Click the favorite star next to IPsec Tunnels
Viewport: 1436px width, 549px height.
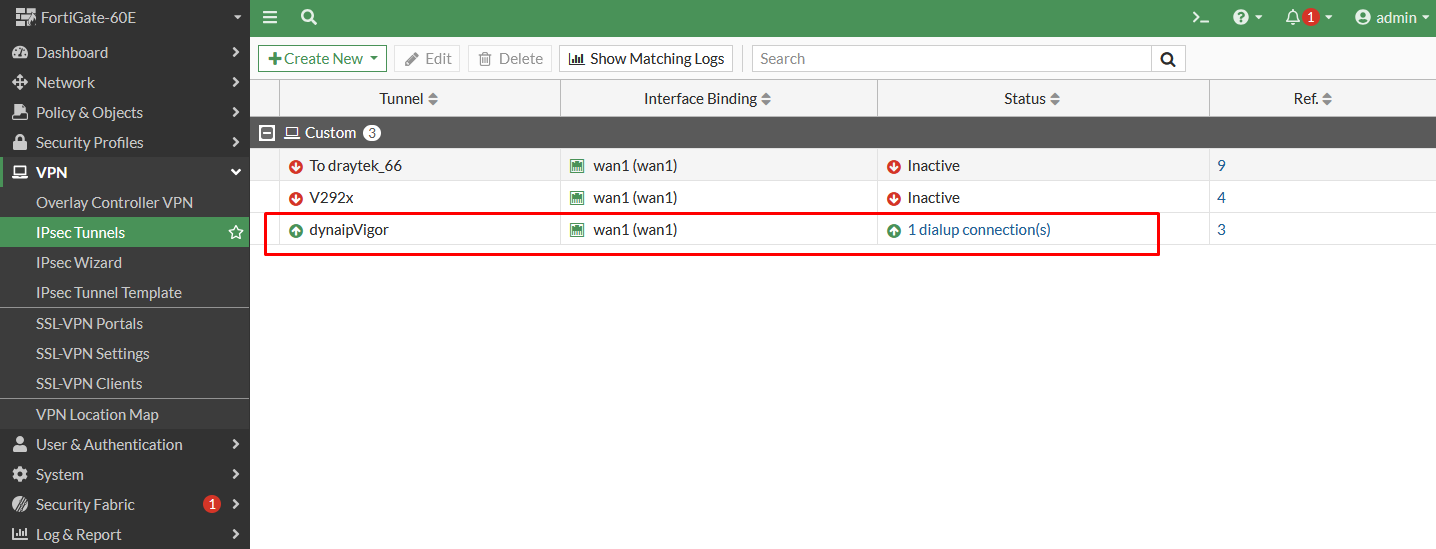tap(236, 233)
